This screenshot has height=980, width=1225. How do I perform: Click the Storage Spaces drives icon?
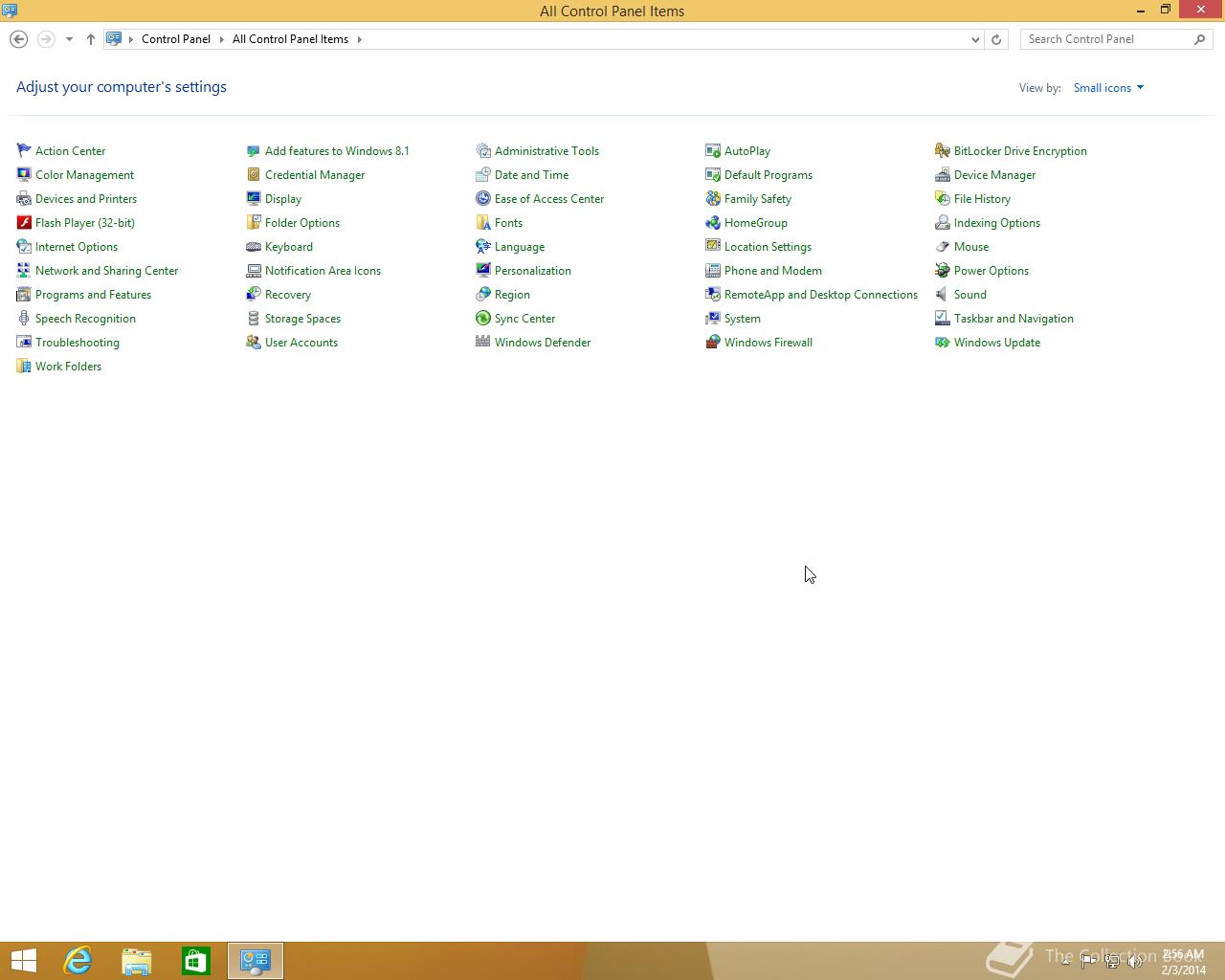coord(254,318)
